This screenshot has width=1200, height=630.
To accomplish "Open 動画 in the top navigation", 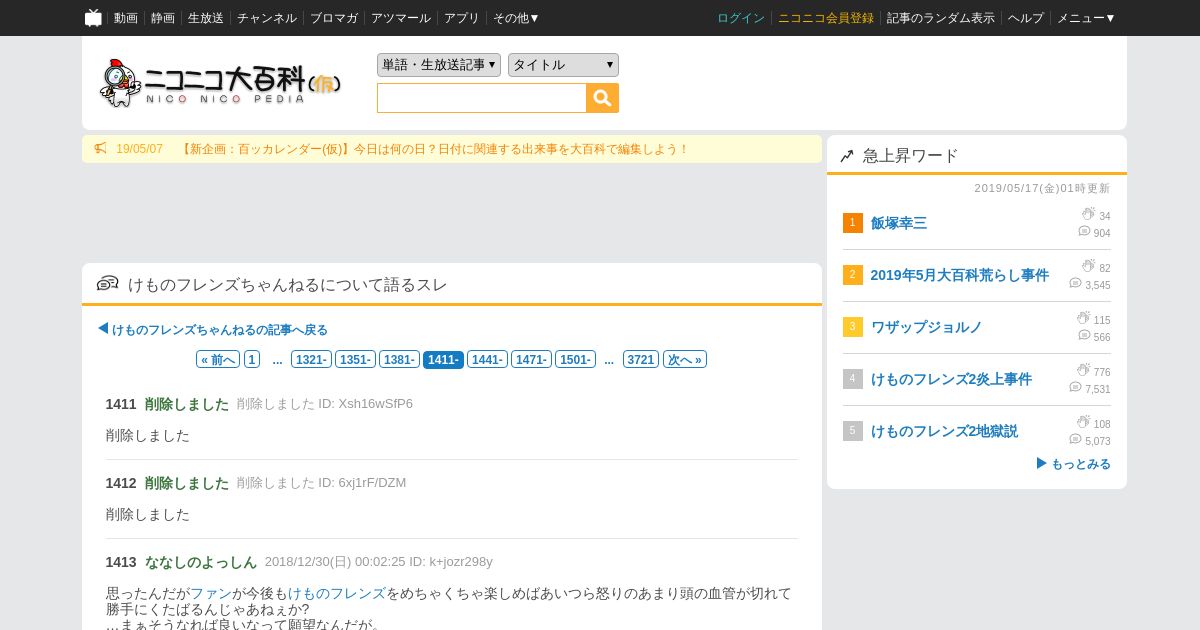I will pyautogui.click(x=126, y=18).
